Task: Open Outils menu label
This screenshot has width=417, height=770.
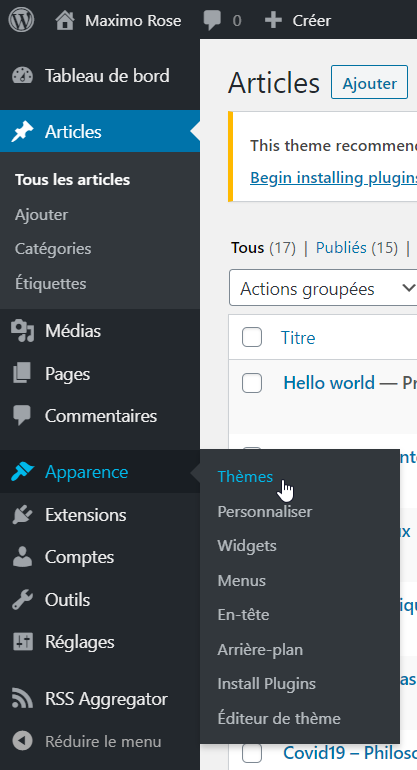Action: 67,600
